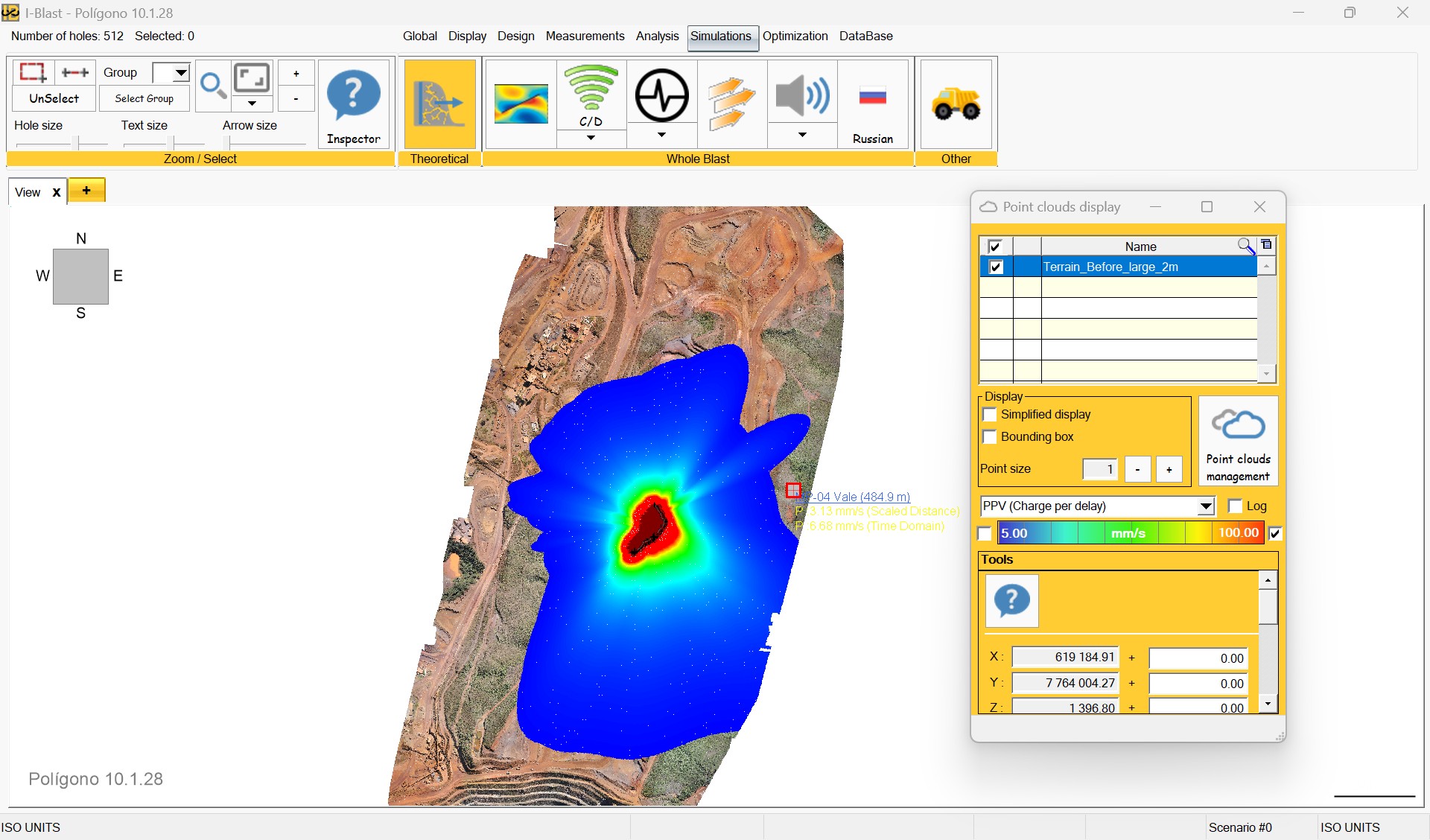The height and width of the screenshot is (840, 1430).
Task: Open the DataBase menu
Action: pyautogui.click(x=865, y=36)
